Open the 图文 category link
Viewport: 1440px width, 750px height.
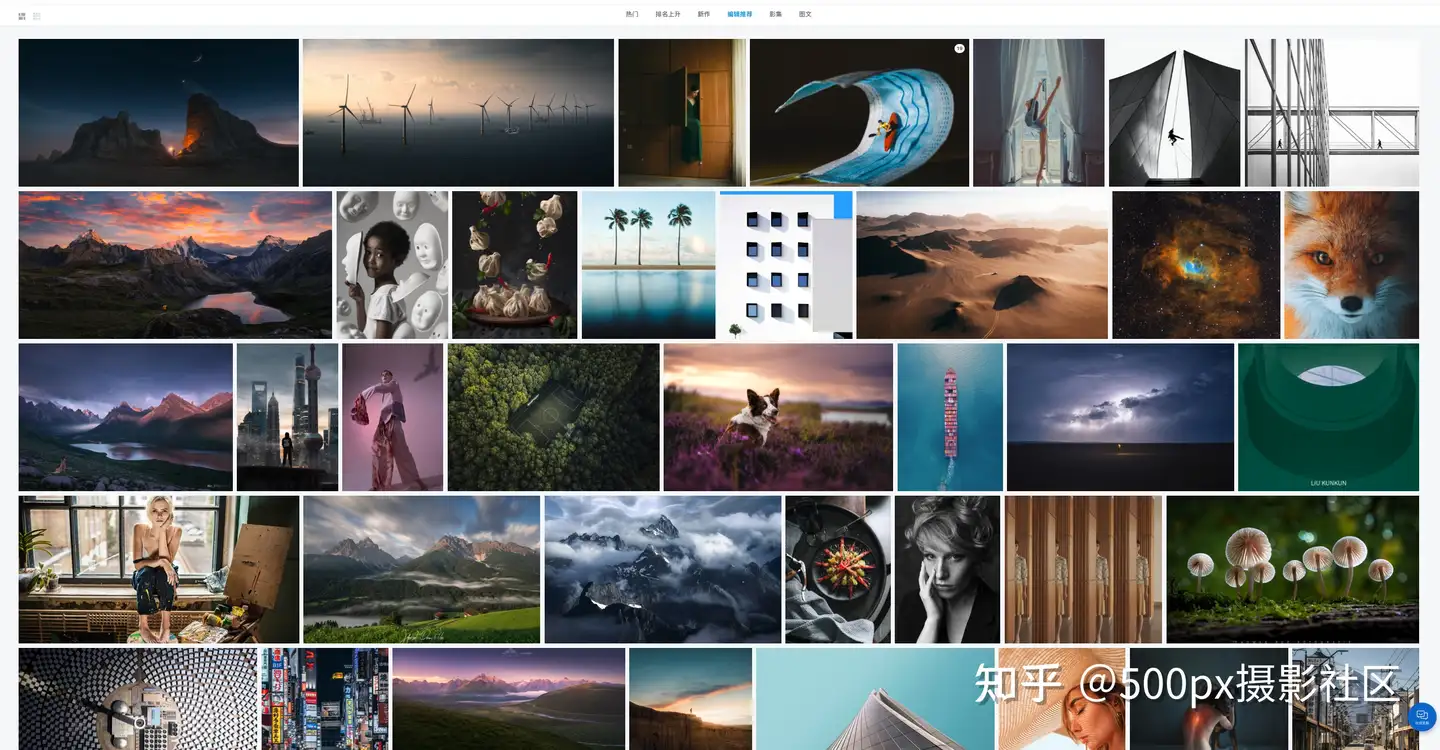coord(805,14)
